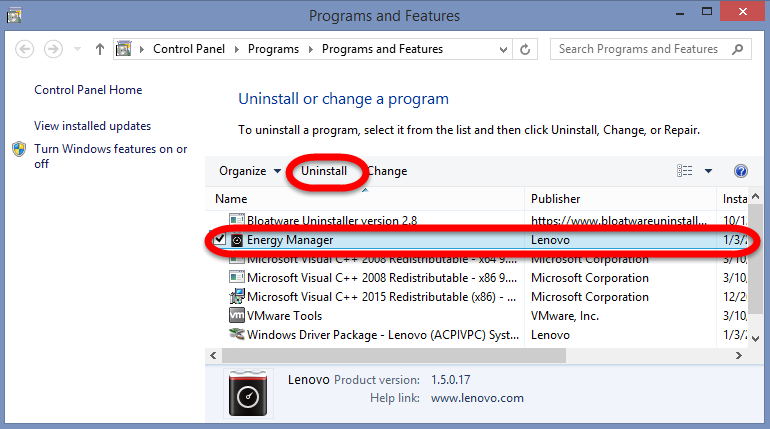Open Turn Windows features on or off
This screenshot has height=429, width=770.
[x=111, y=156]
